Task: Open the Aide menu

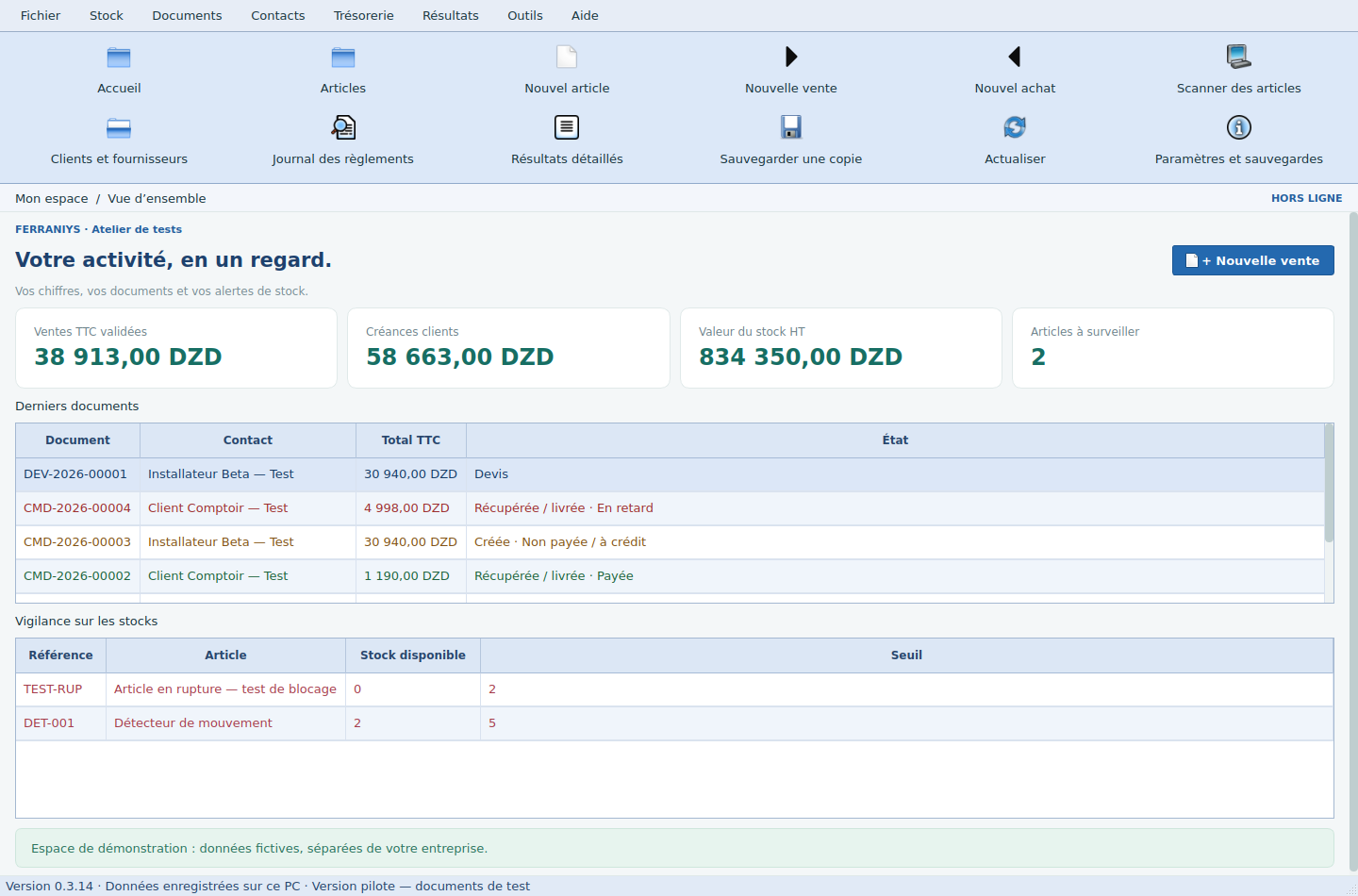Action: [x=585, y=15]
